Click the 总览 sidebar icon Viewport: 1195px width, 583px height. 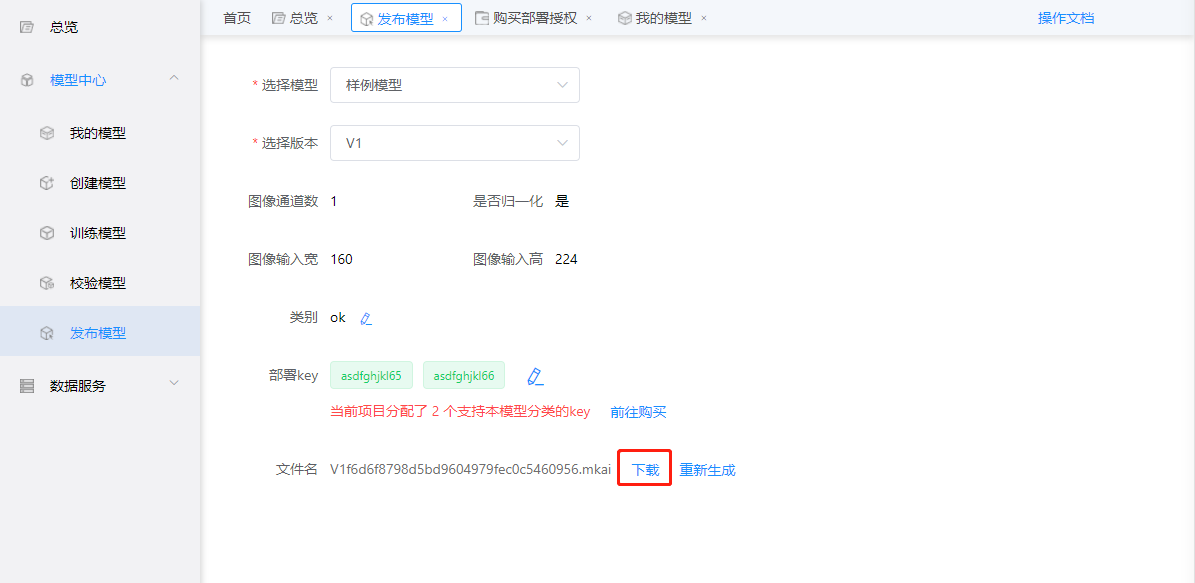[27, 27]
